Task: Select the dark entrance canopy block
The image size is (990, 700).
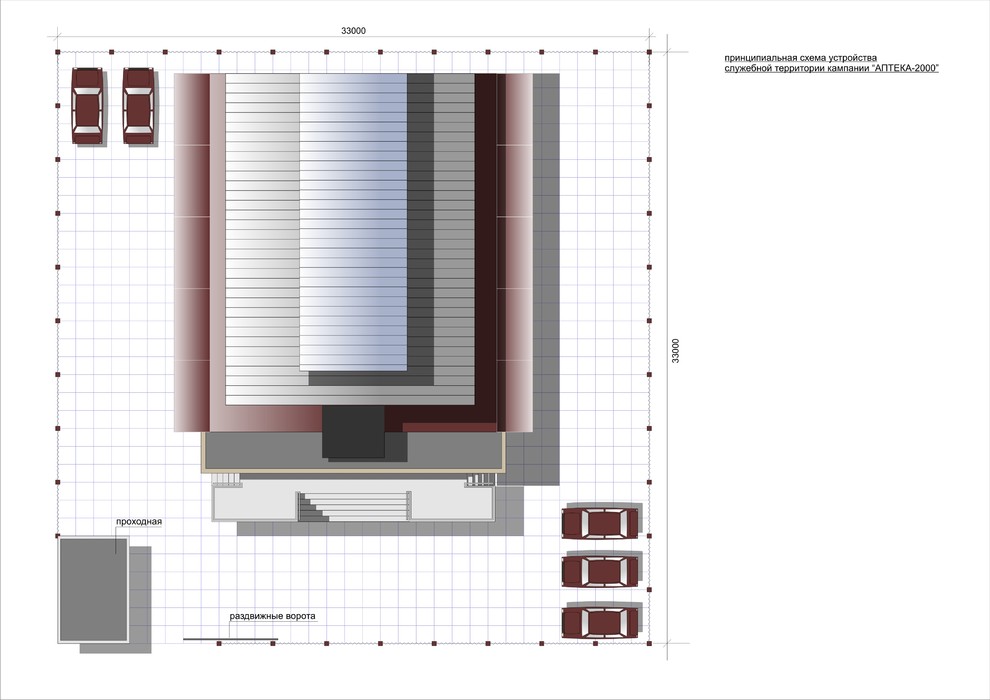Action: coord(354,432)
